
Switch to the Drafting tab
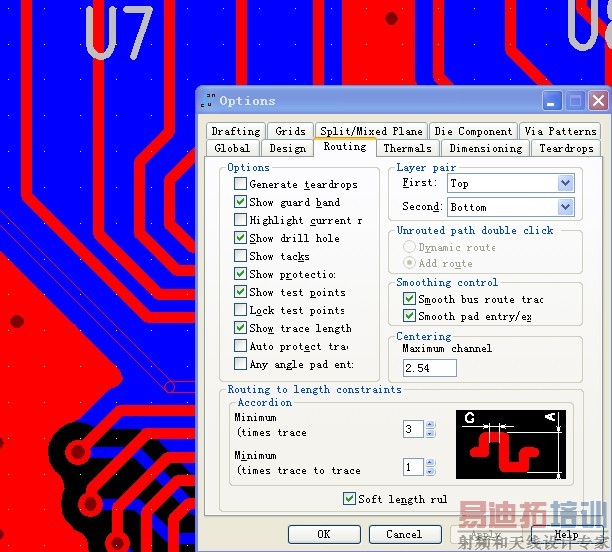click(x=236, y=131)
